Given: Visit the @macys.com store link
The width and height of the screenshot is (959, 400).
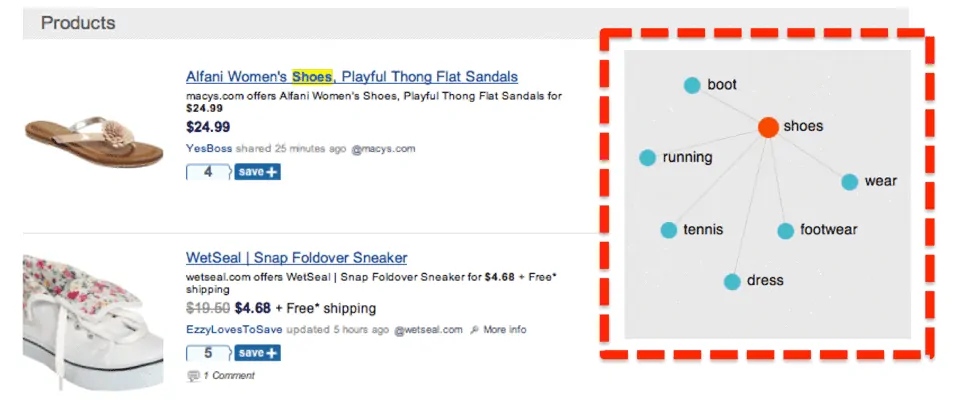Looking at the screenshot, I should pyautogui.click(x=383, y=149).
